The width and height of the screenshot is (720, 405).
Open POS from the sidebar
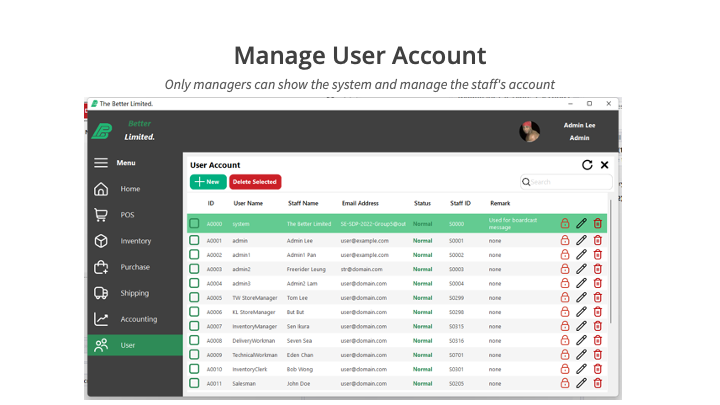click(x=135, y=215)
